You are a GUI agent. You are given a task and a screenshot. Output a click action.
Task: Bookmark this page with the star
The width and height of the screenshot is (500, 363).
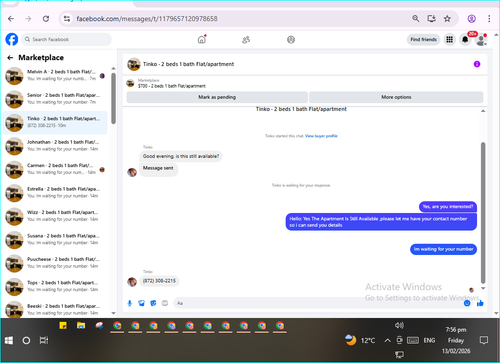coord(447,19)
